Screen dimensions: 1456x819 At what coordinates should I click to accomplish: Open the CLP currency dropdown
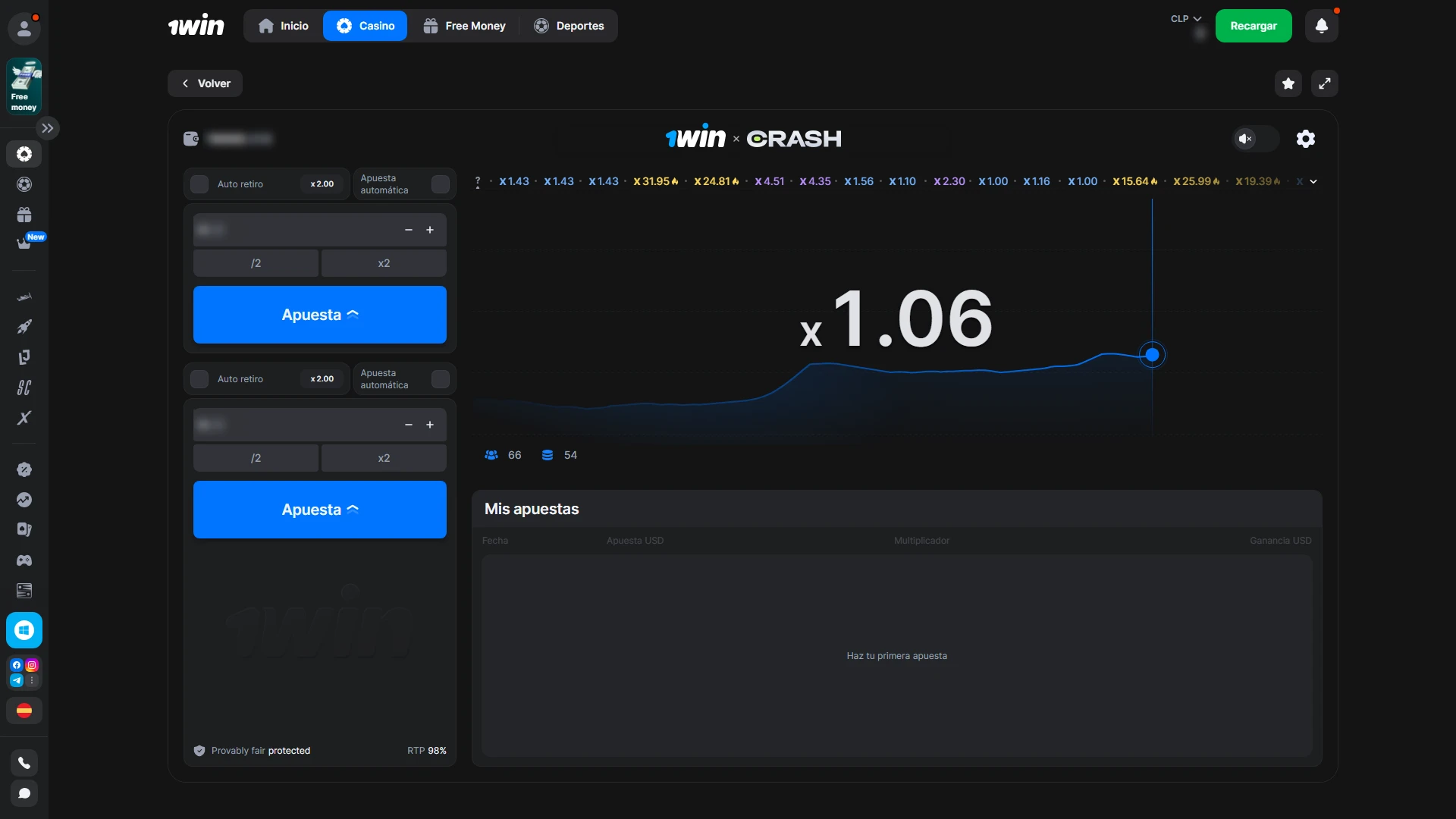click(x=1185, y=19)
